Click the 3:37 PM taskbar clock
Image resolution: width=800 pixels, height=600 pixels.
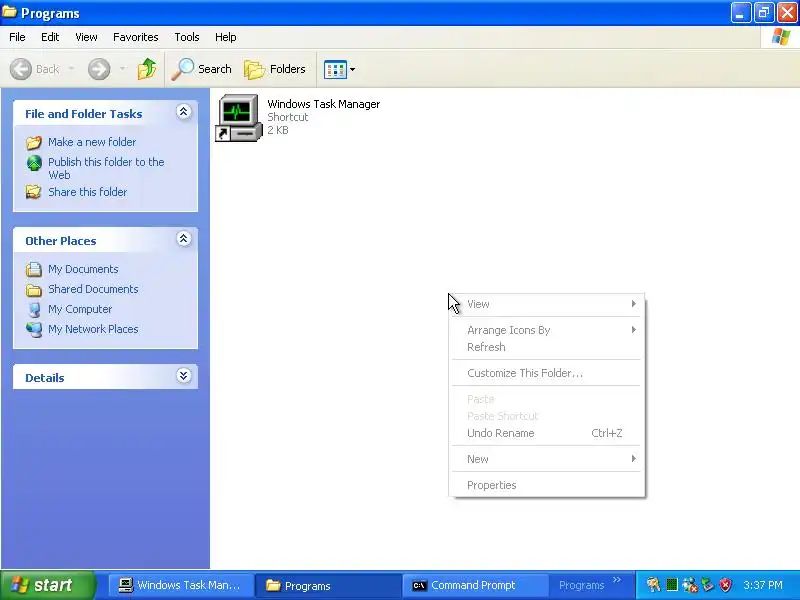763,585
